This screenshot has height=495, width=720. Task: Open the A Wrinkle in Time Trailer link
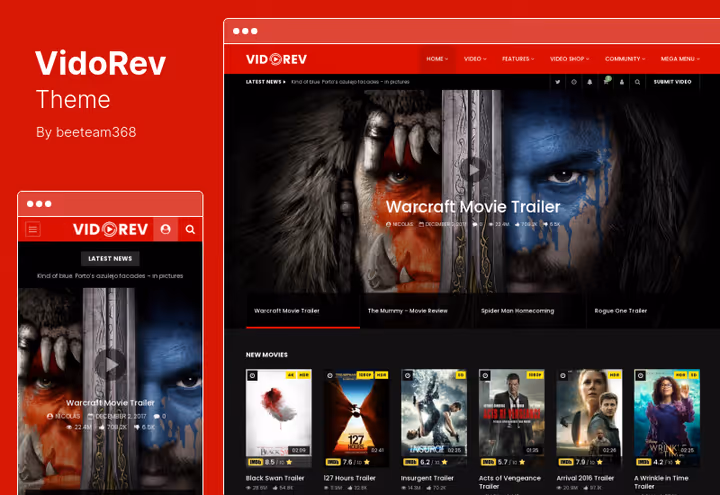[x=661, y=482]
